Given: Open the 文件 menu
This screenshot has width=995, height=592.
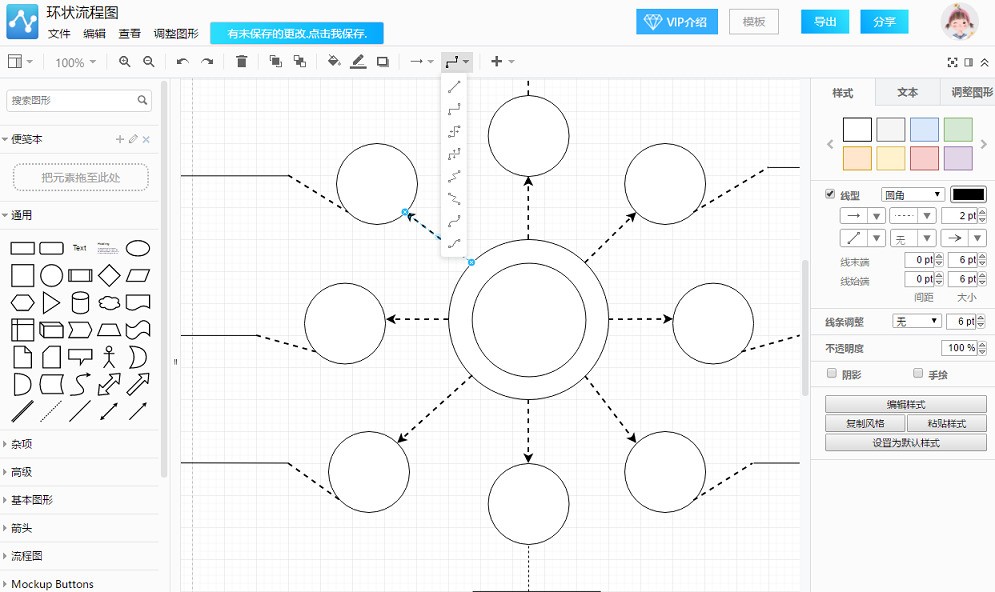Looking at the screenshot, I should [x=59, y=34].
